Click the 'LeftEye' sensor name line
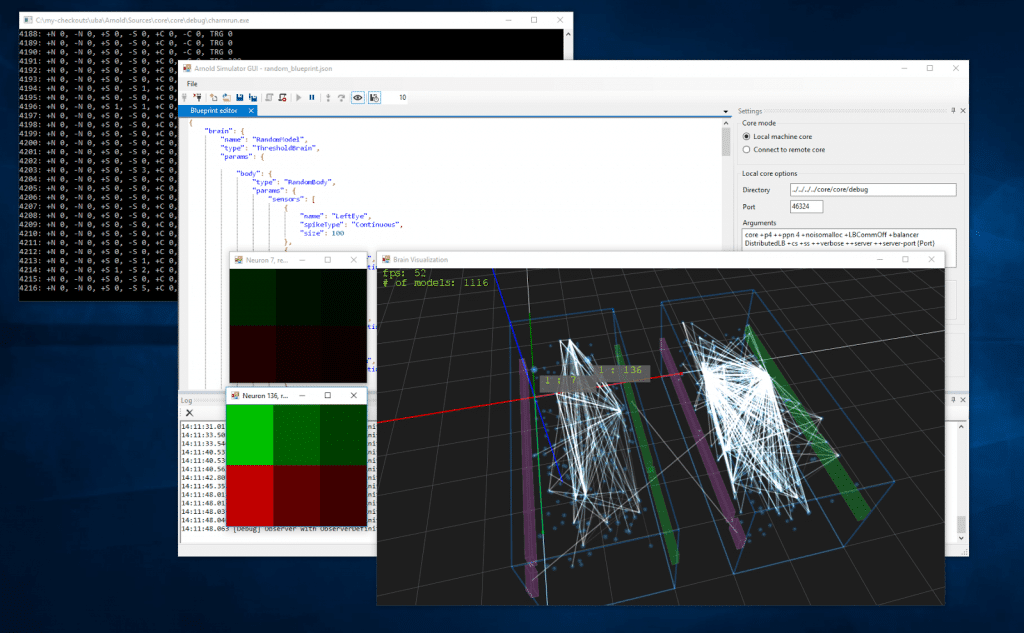This screenshot has width=1024, height=633. (x=336, y=216)
